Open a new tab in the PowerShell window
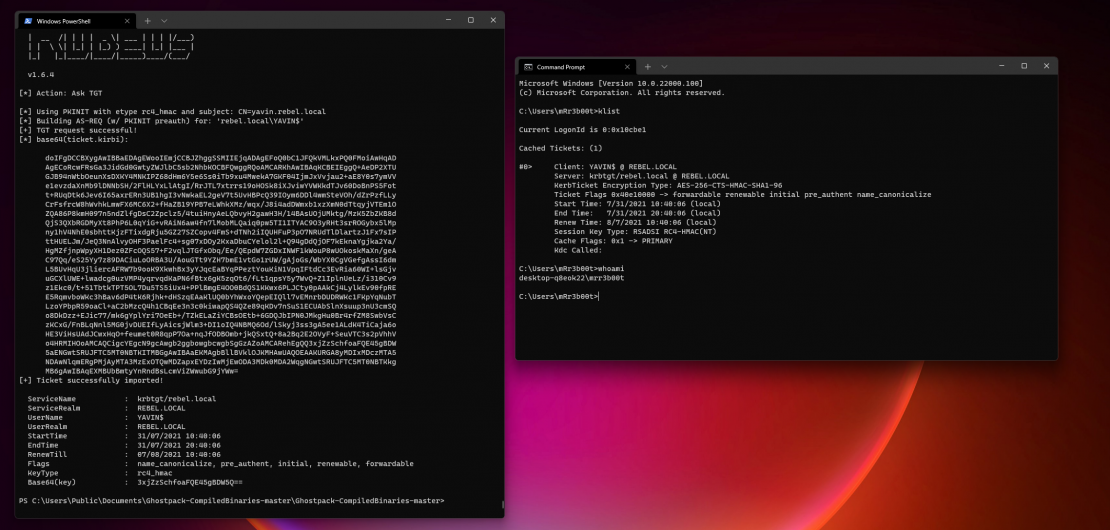The width and height of the screenshot is (1110, 530). point(148,20)
